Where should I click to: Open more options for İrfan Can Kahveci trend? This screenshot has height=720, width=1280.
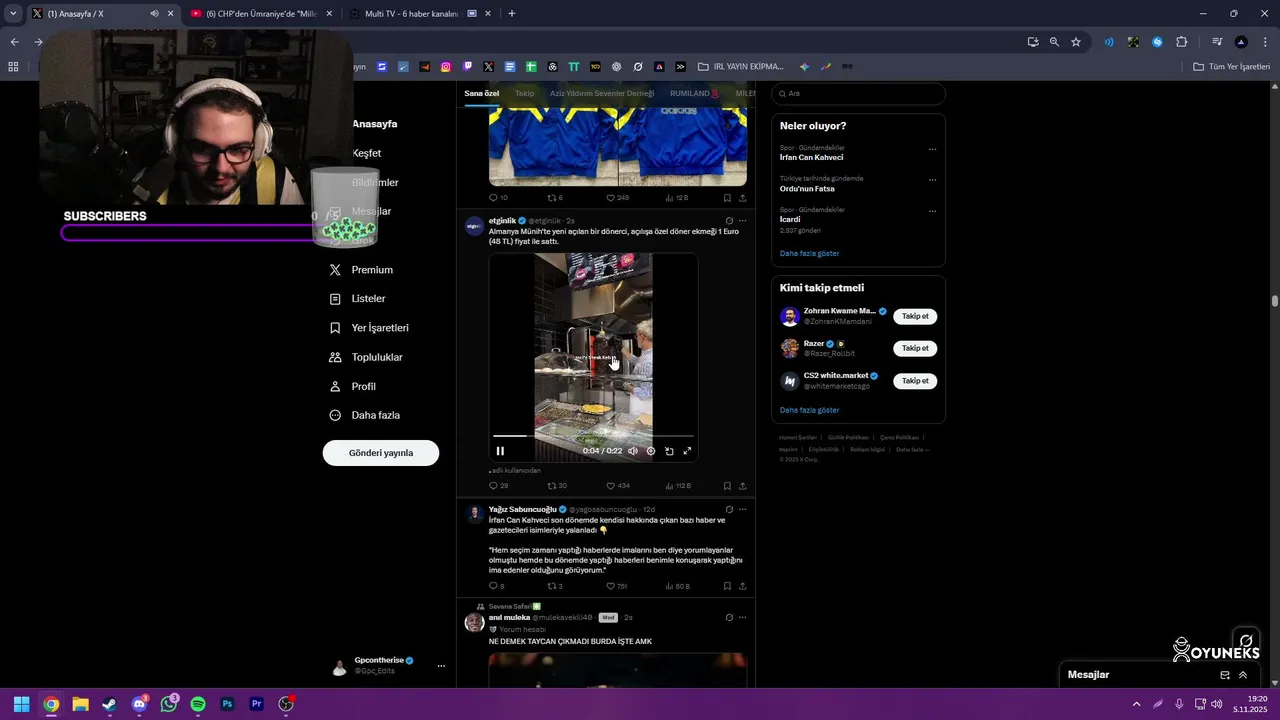click(932, 149)
